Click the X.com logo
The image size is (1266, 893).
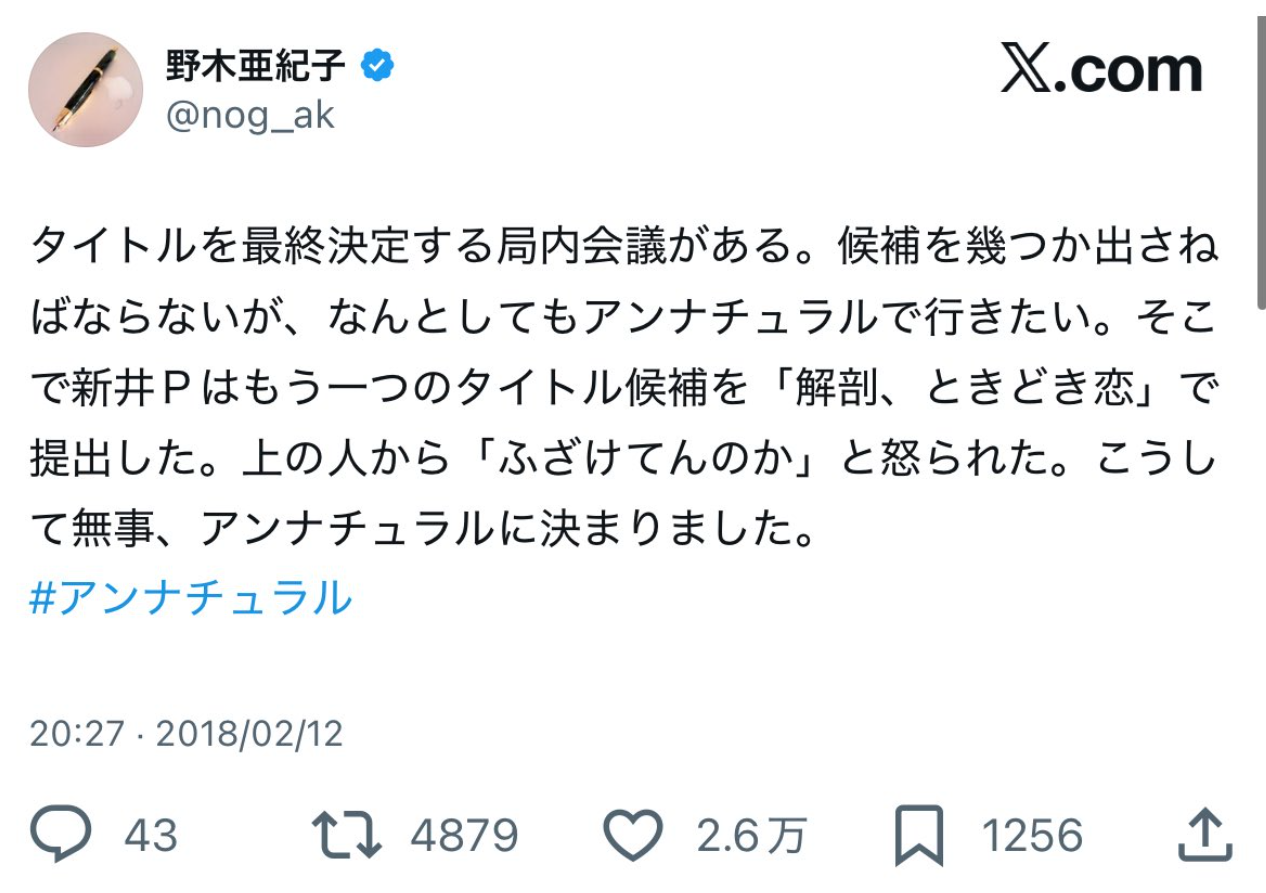[1101, 70]
